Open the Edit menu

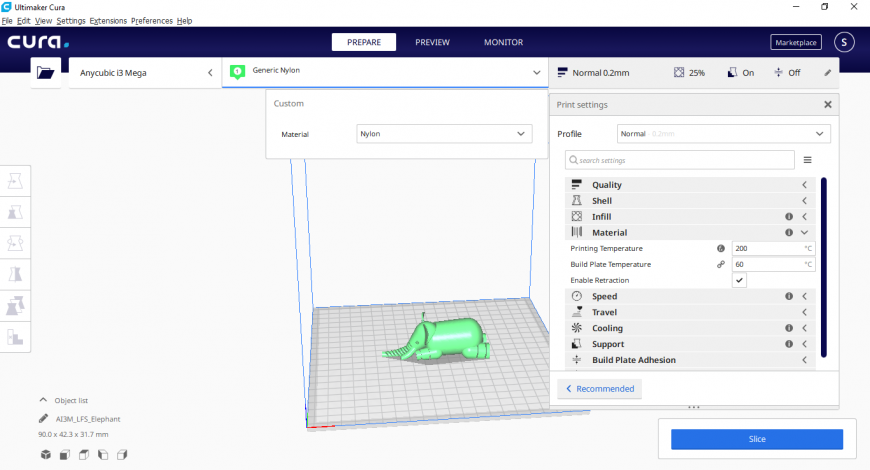click(x=23, y=21)
